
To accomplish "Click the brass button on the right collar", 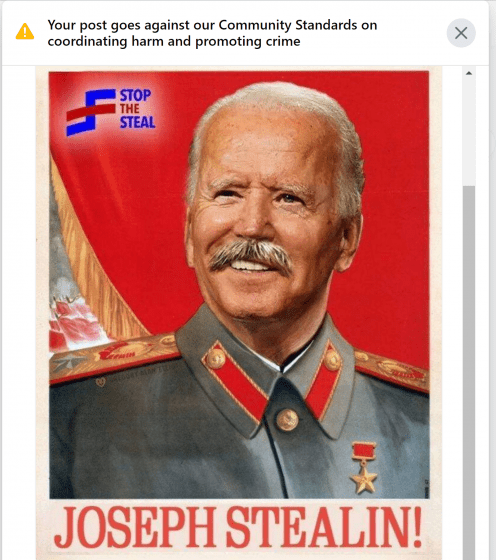I will (x=332, y=359).
